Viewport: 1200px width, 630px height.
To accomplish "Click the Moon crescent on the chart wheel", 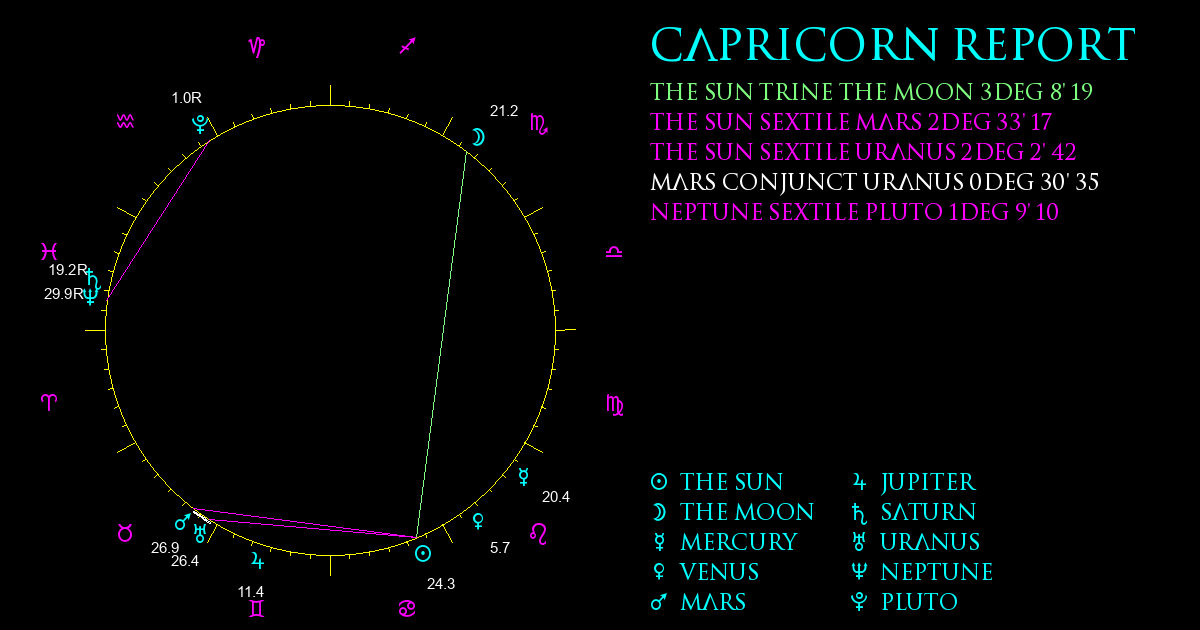I will 478,137.
